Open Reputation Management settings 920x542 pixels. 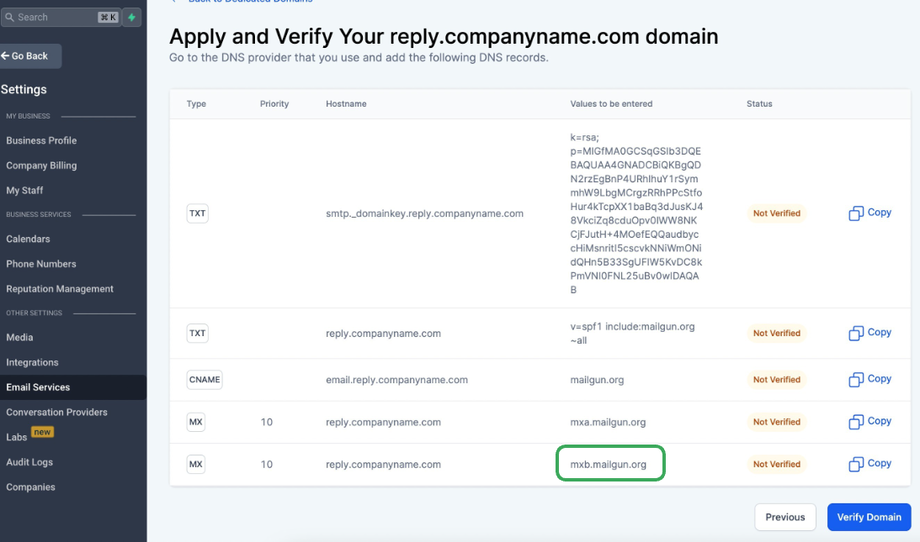pyautogui.click(x=60, y=289)
